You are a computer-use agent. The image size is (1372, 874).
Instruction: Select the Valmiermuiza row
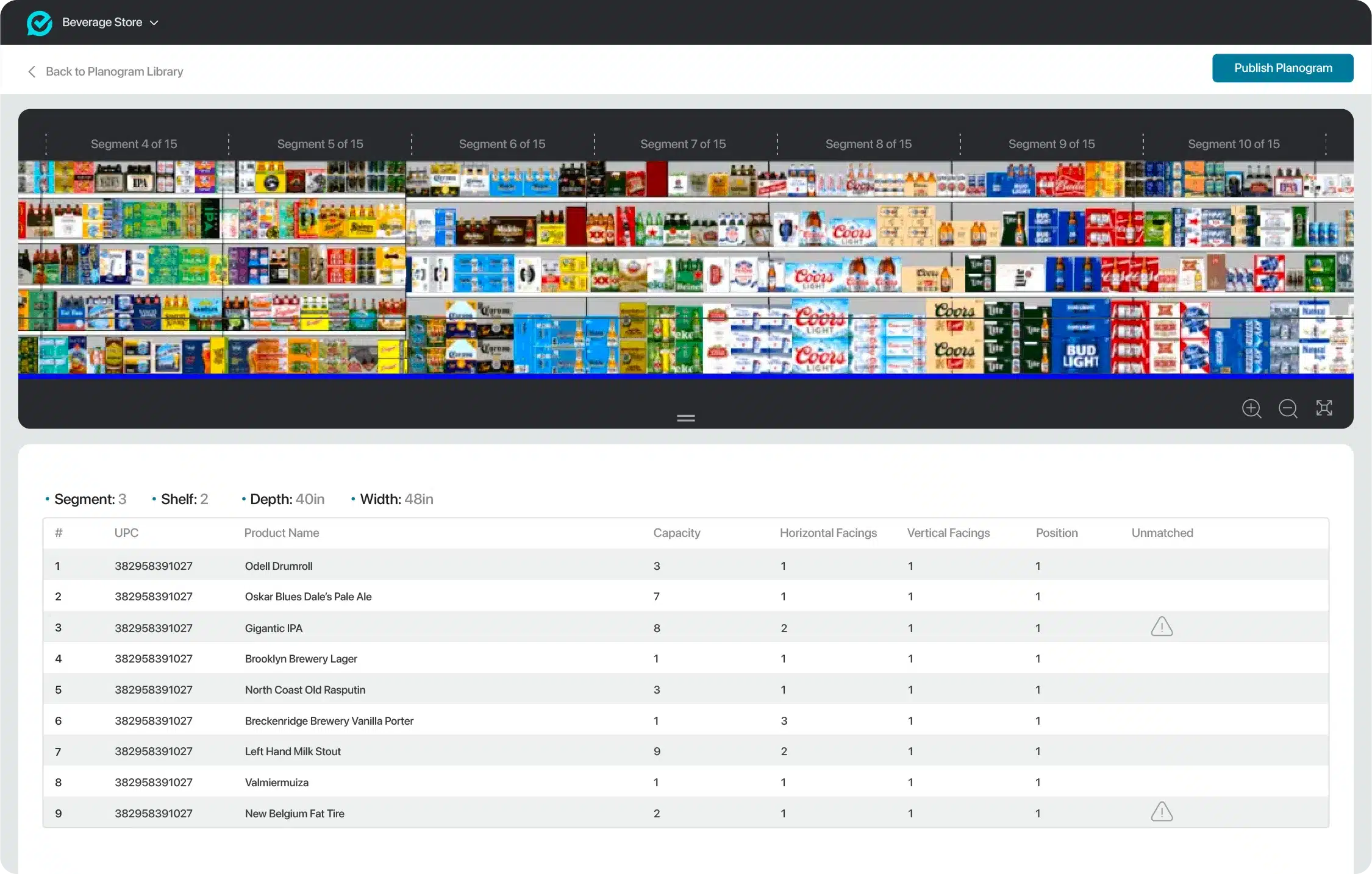click(x=686, y=783)
